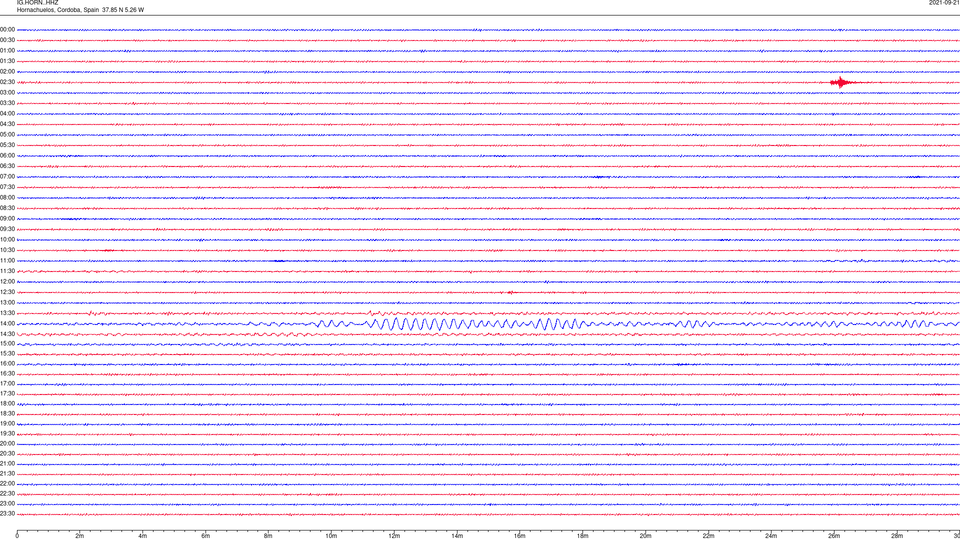Click the 12:30 row time label

7,292
